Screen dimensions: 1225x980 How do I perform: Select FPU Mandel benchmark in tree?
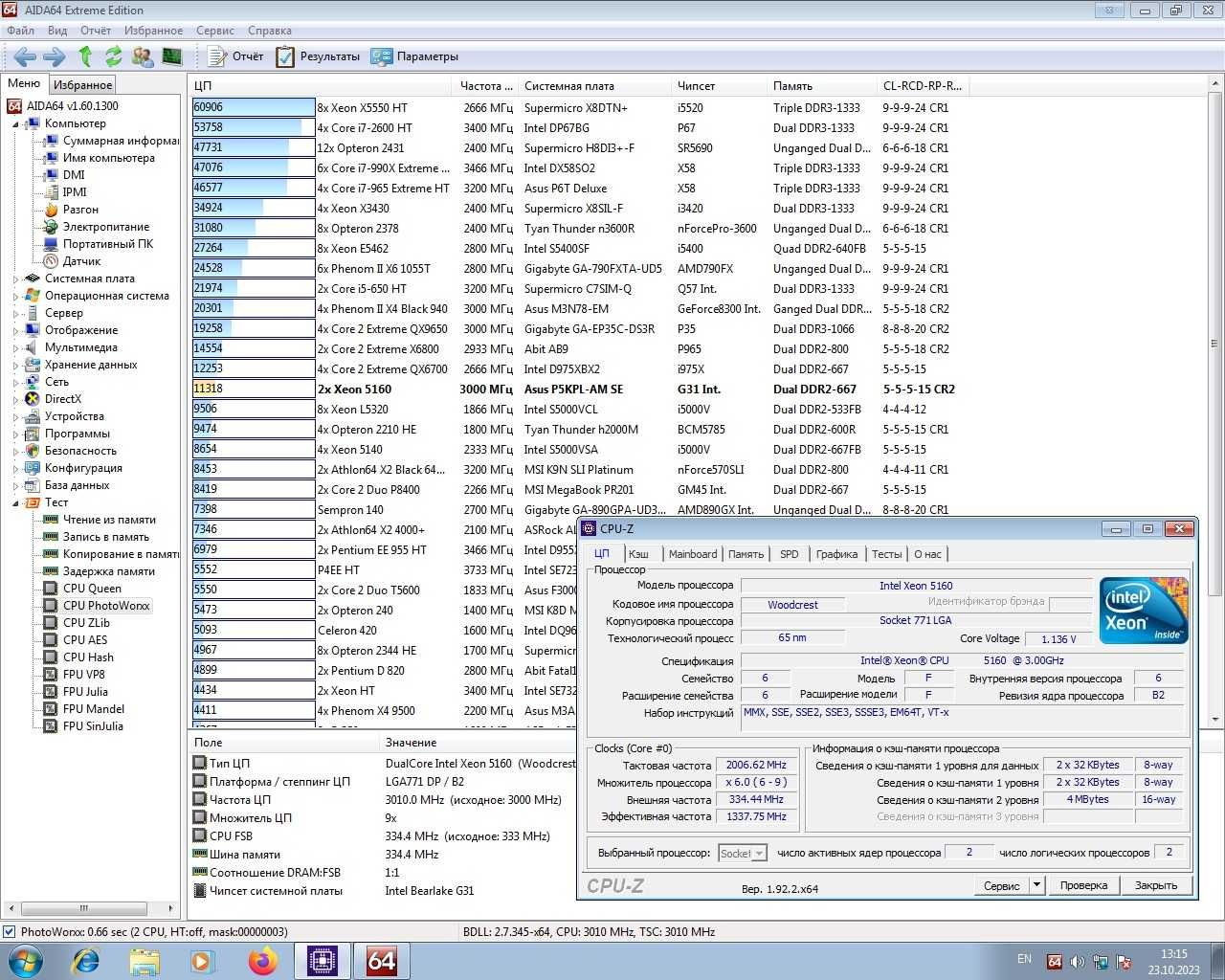94,709
